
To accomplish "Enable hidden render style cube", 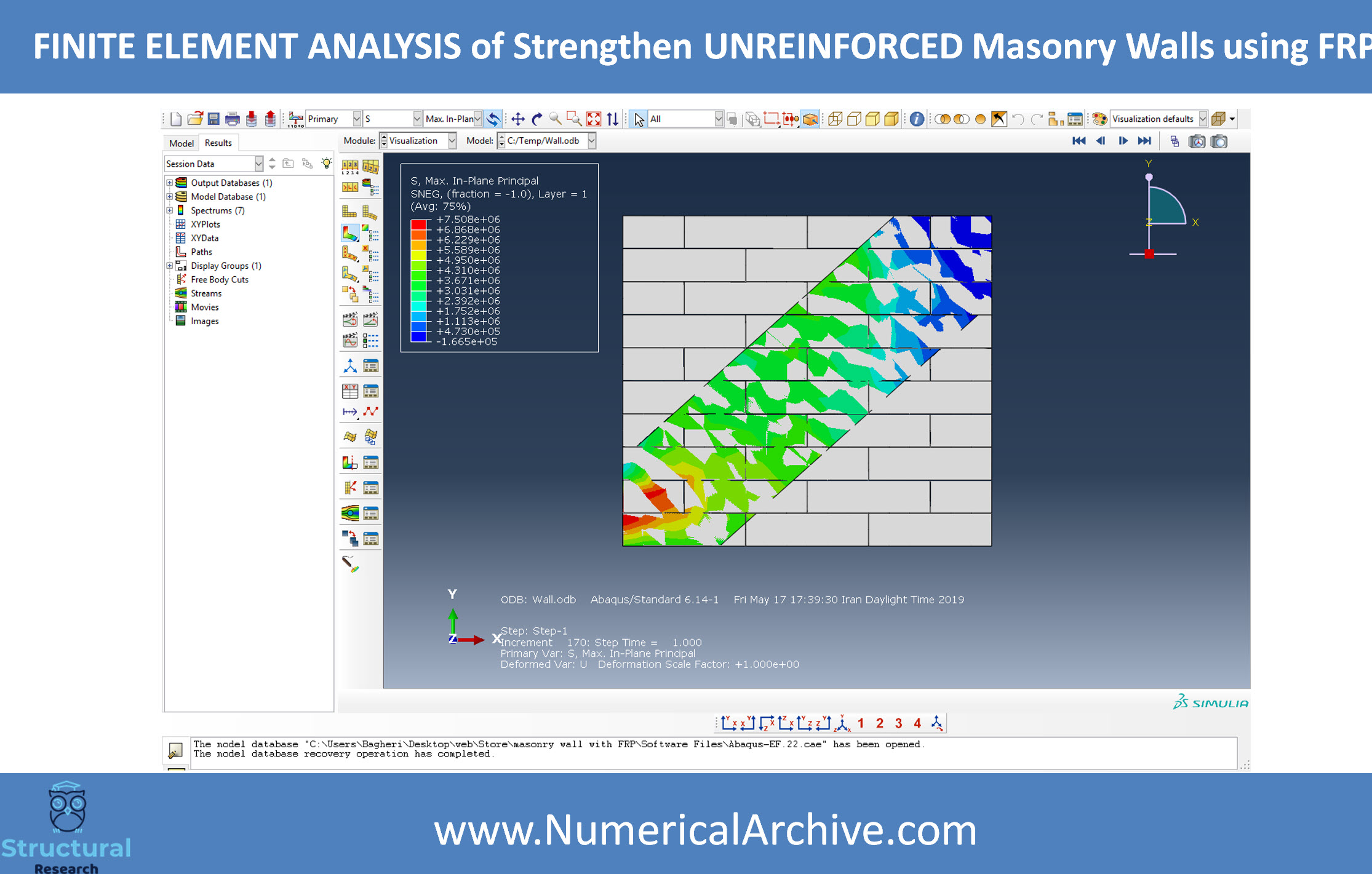I will 854,119.
